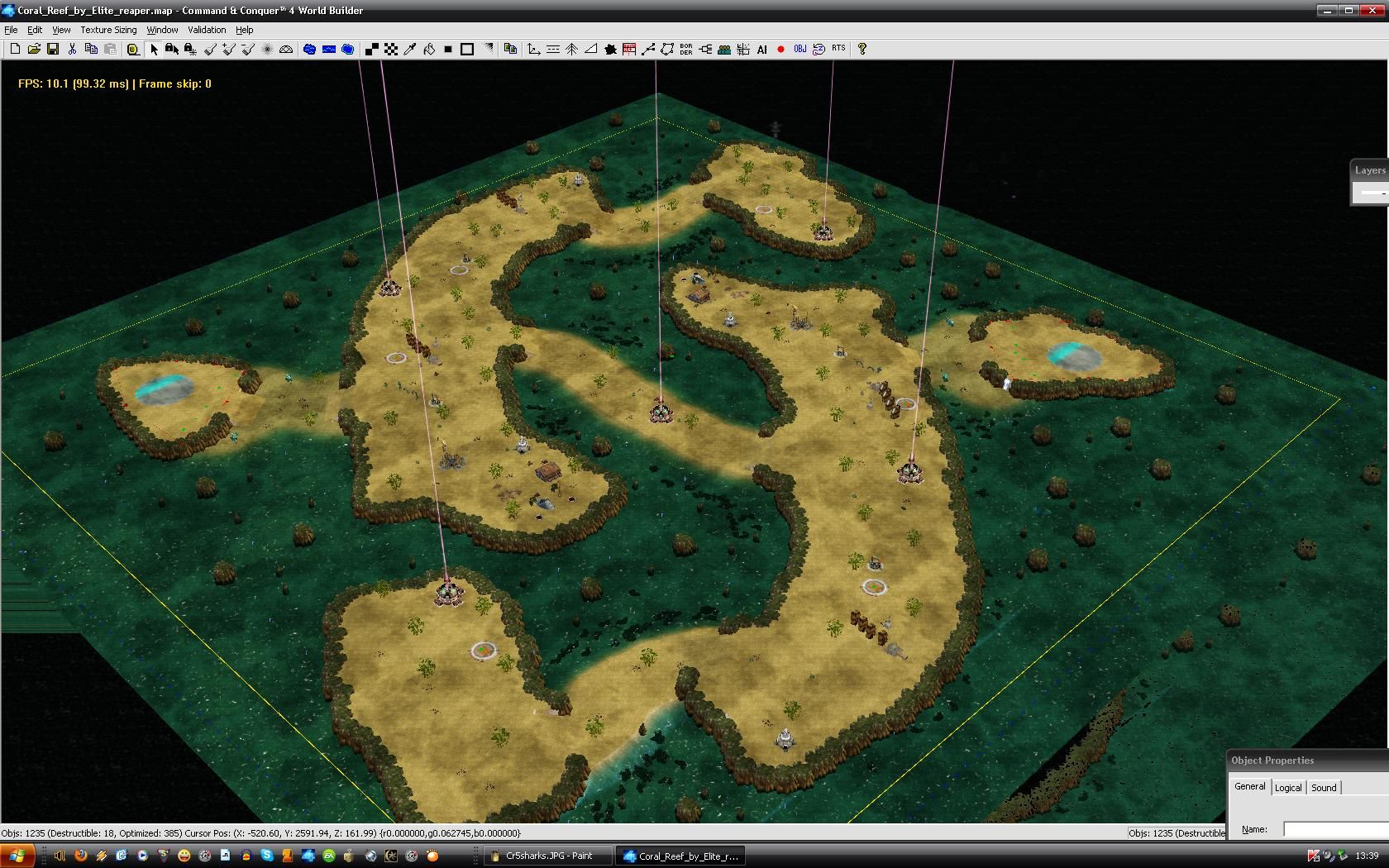Select the Coral_Reef_by_Elite_r taskbar button
The width and height of the screenshot is (1389, 868).
click(680, 856)
